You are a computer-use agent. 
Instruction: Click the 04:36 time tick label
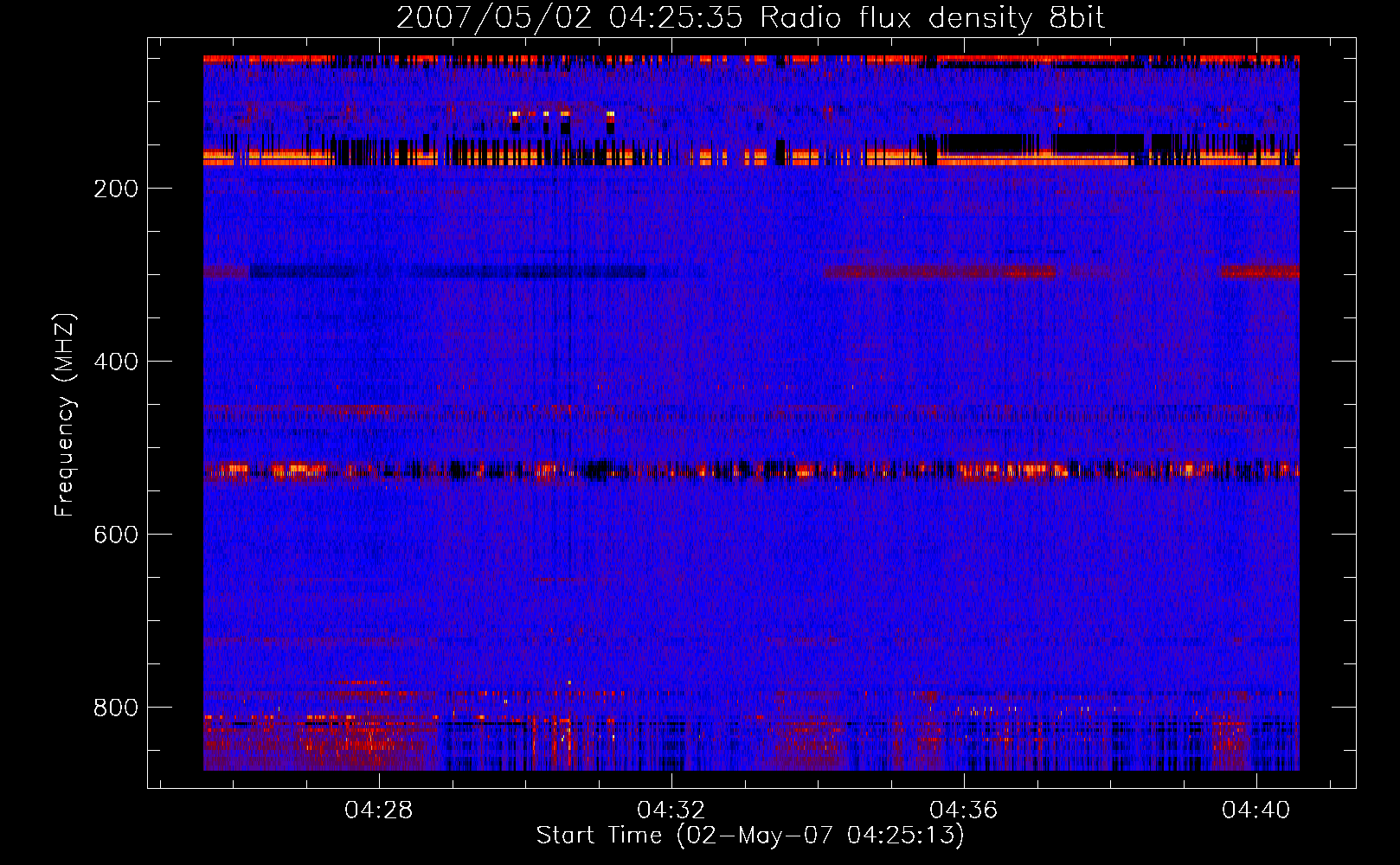(x=964, y=811)
